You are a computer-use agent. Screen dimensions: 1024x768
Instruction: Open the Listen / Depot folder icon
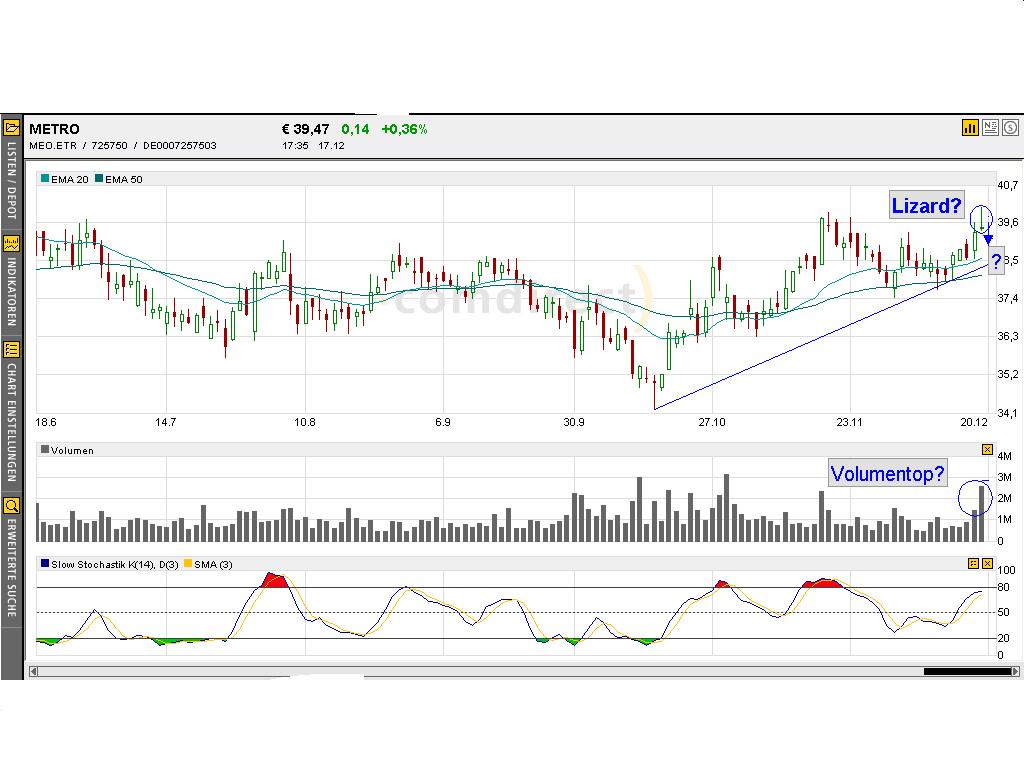click(11, 126)
